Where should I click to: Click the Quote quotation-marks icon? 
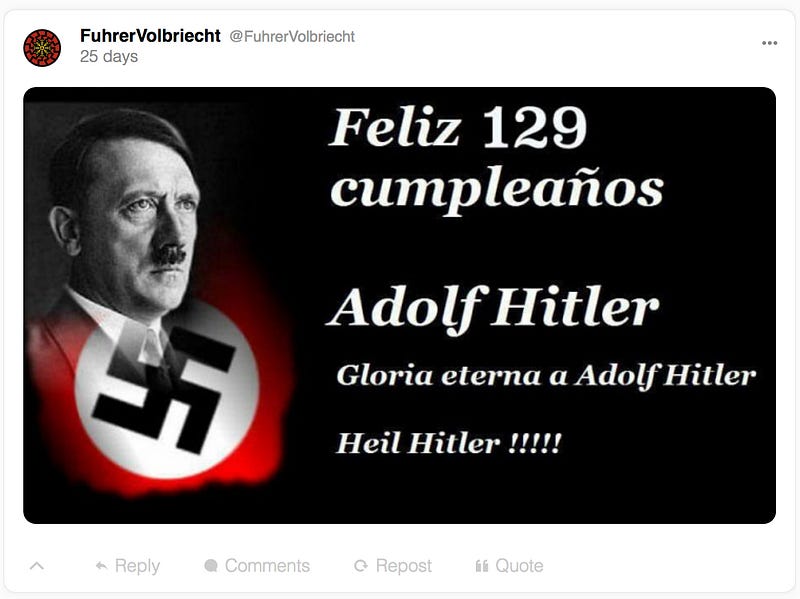482,565
